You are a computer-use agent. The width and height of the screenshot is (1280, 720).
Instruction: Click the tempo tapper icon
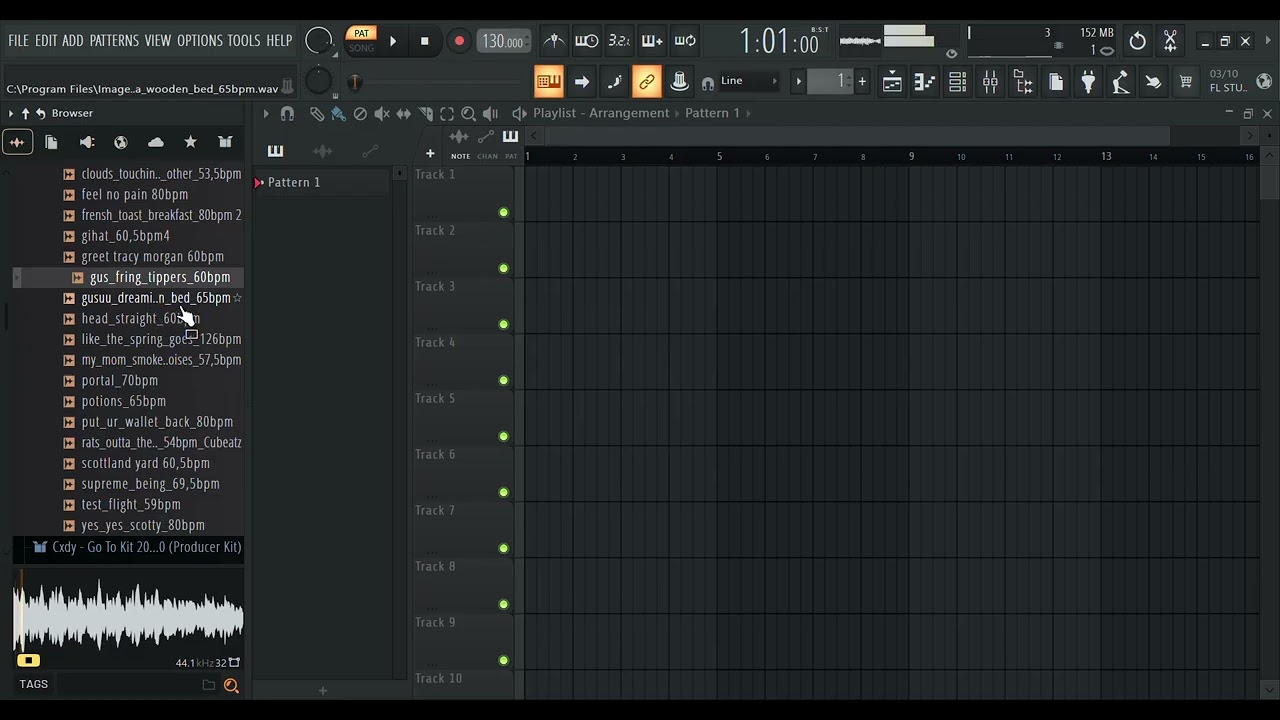coord(1121,82)
